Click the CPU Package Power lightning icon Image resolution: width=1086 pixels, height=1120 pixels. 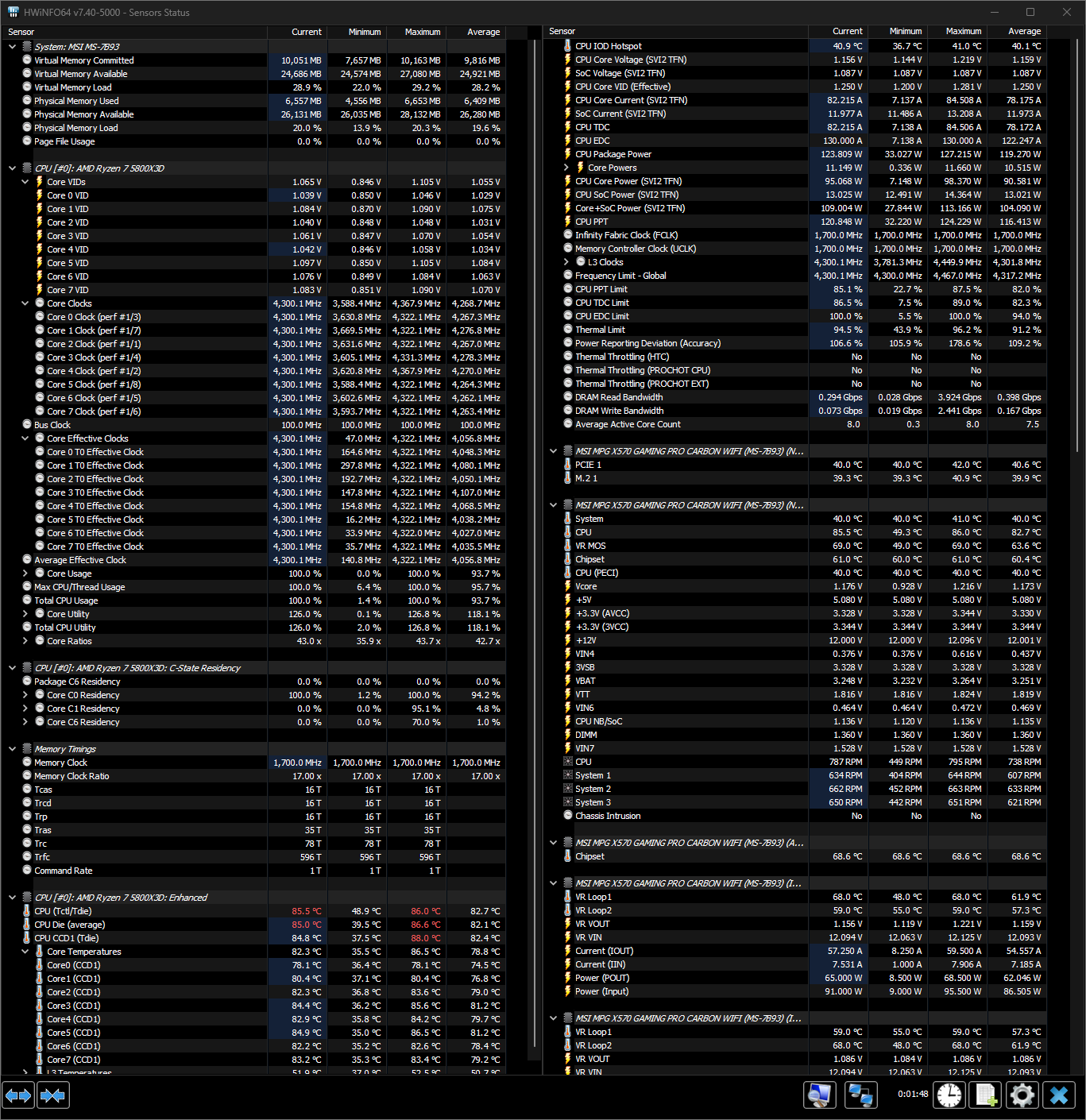(567, 154)
